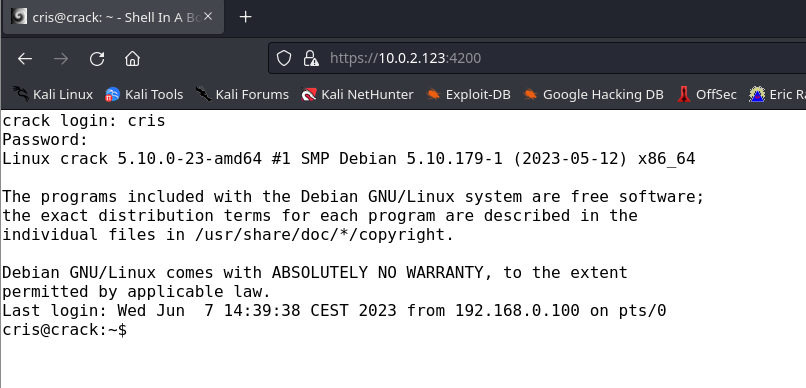Click the cris@crack shell prompt line
Viewport: 806px width, 388px height.
coord(65,330)
